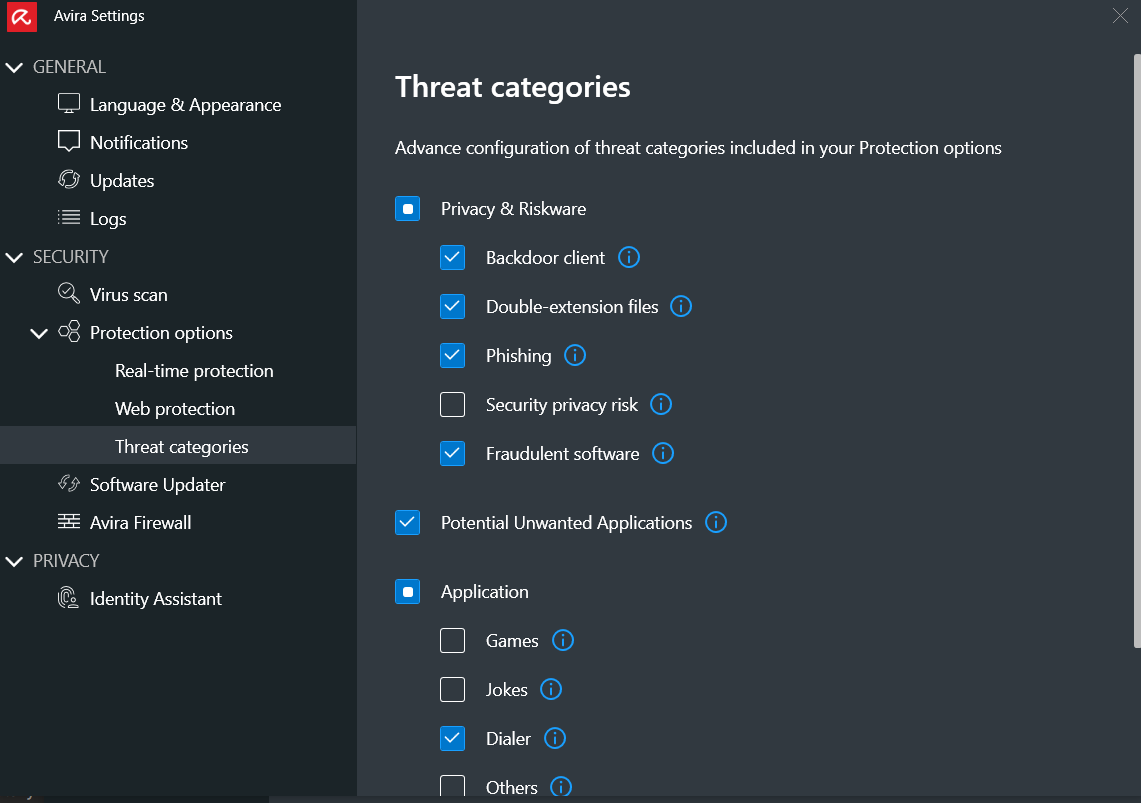Collapse the Protection options tree node

tap(39, 333)
